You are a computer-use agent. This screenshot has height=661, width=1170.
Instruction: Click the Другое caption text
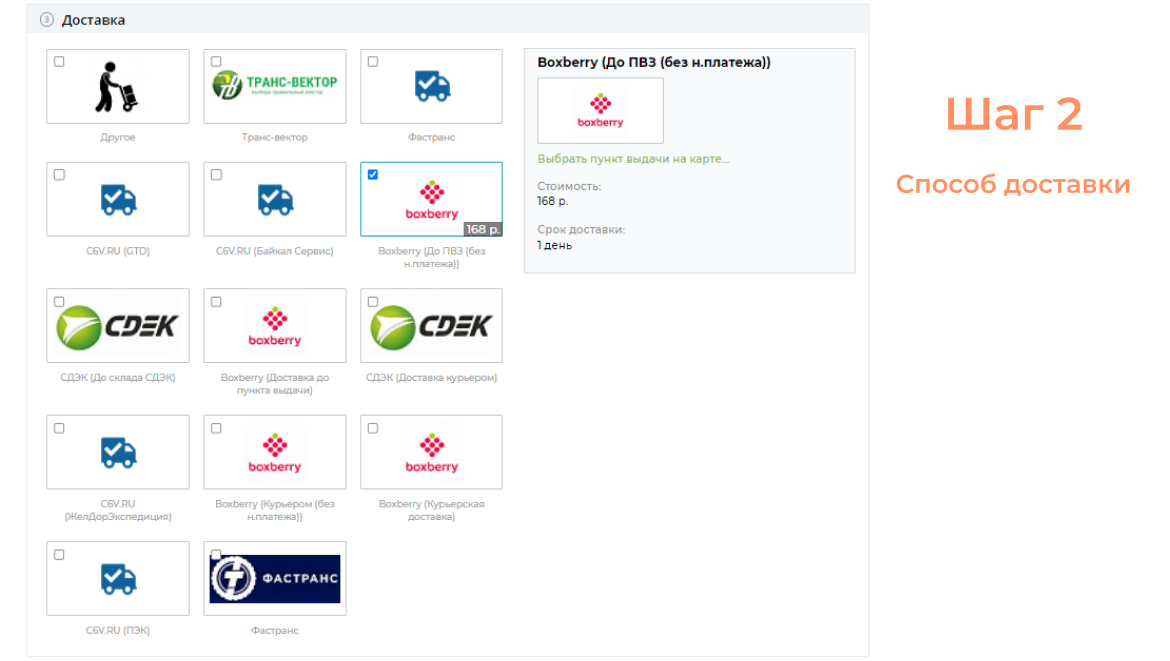coord(118,137)
